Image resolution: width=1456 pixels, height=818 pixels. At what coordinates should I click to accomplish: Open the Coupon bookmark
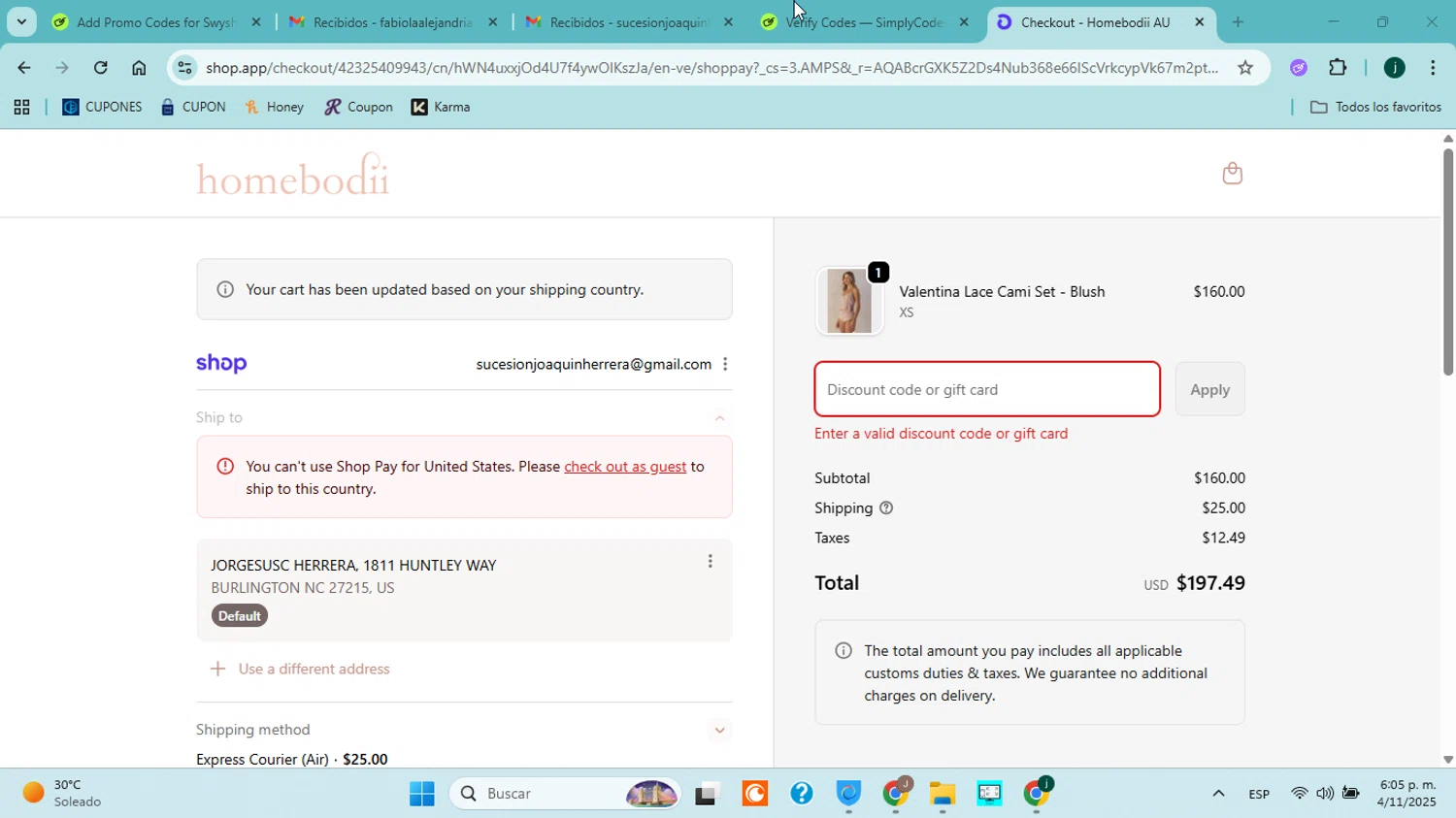(358, 108)
